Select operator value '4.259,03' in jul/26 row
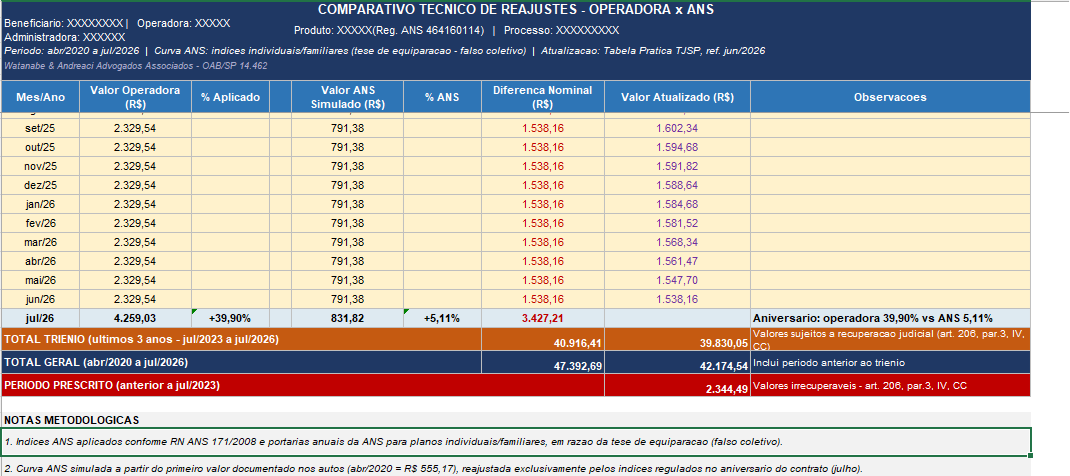 click(135, 318)
